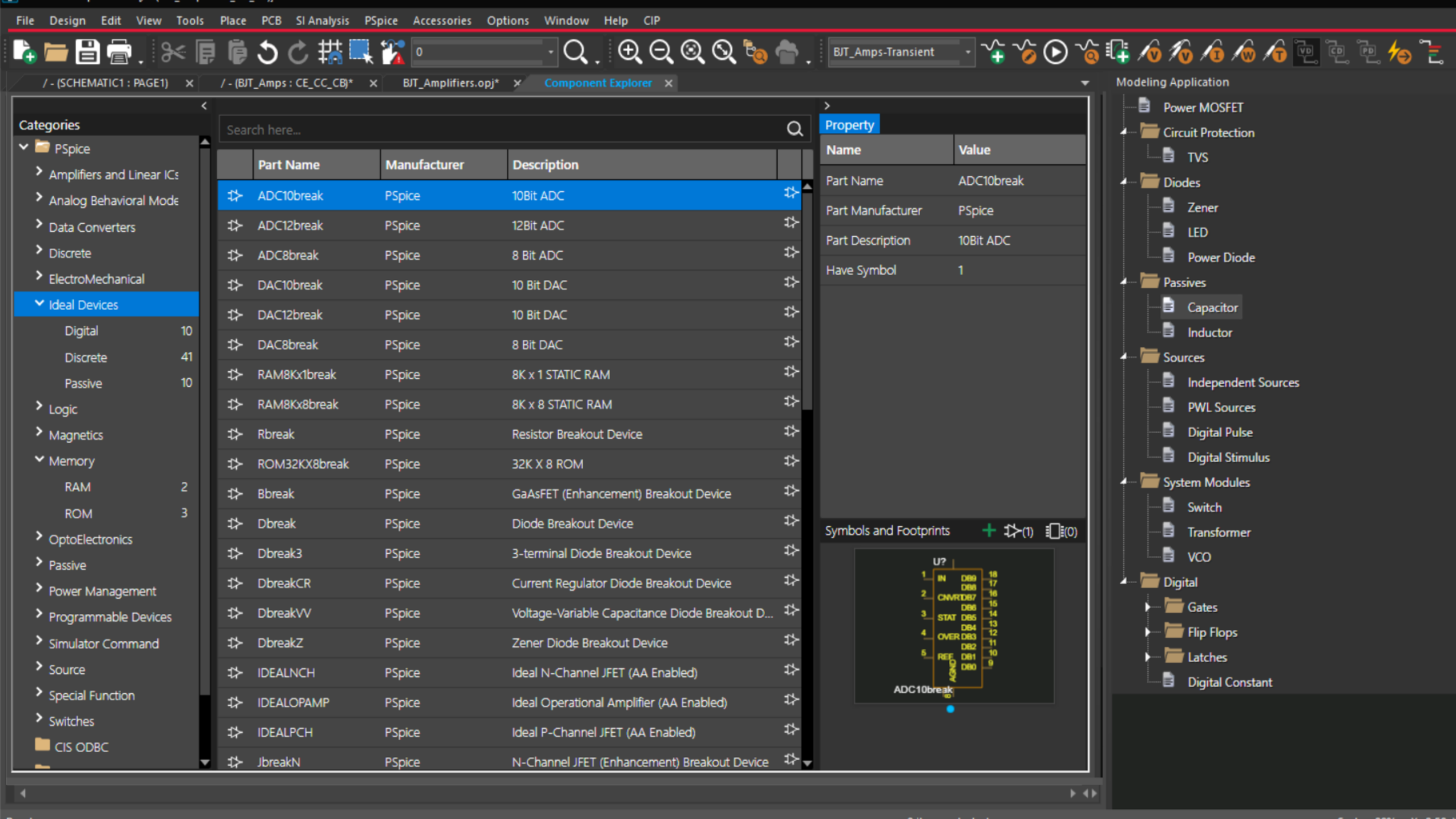The width and height of the screenshot is (1456, 819).
Task: Select the Power probe marker tool
Action: [x=1244, y=52]
